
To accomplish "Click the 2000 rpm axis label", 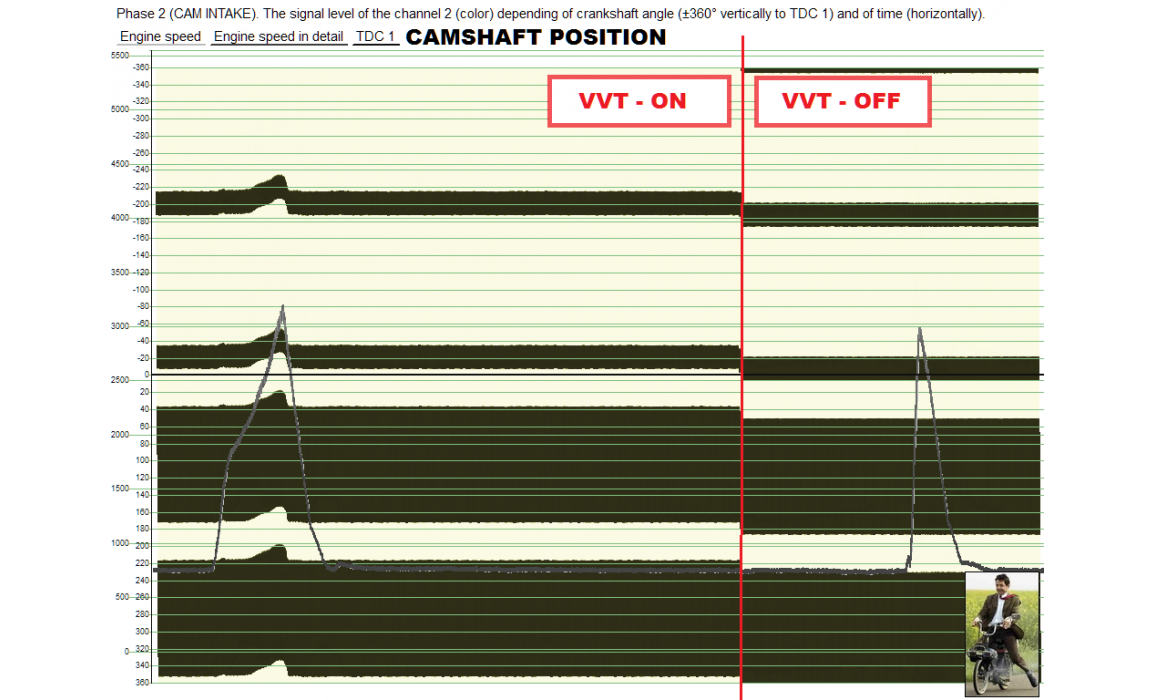I will [x=120, y=435].
